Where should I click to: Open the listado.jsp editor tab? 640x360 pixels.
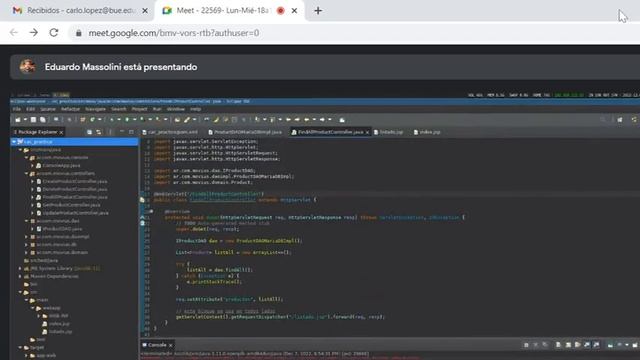388,132
